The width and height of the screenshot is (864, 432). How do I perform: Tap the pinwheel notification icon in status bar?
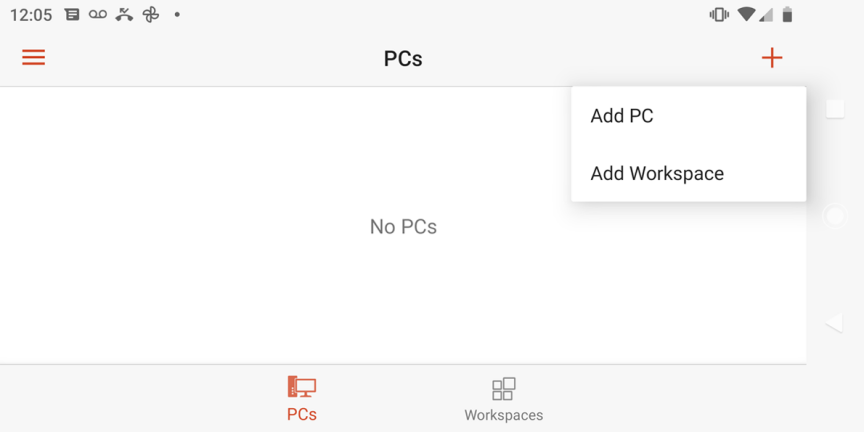click(x=151, y=15)
